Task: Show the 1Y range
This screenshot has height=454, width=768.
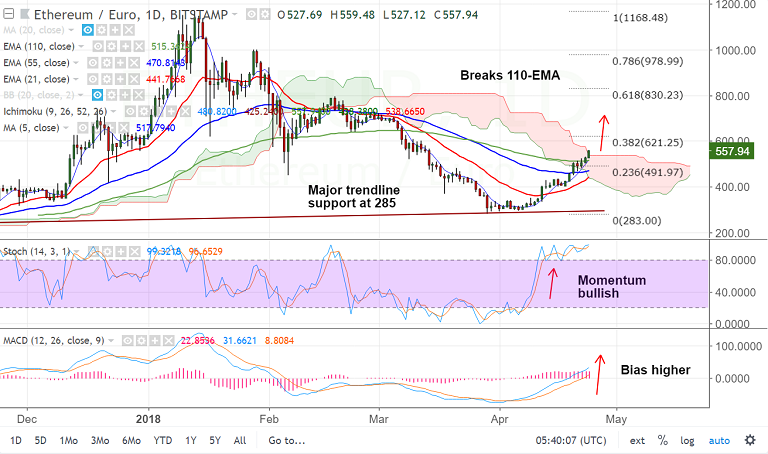Action: pos(191,440)
